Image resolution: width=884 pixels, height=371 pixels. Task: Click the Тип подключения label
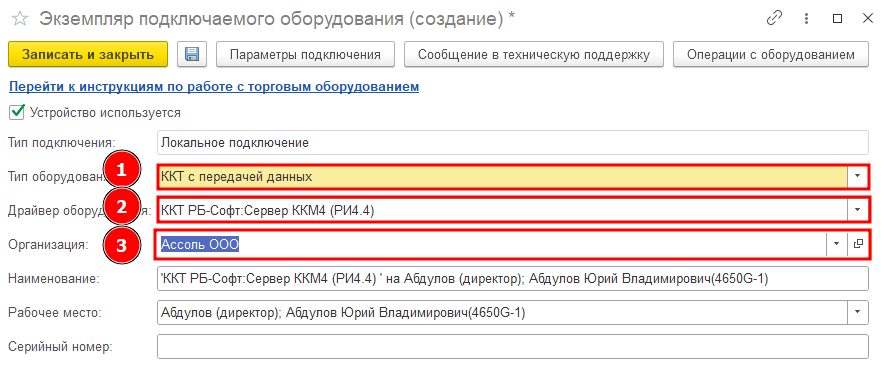(62, 143)
